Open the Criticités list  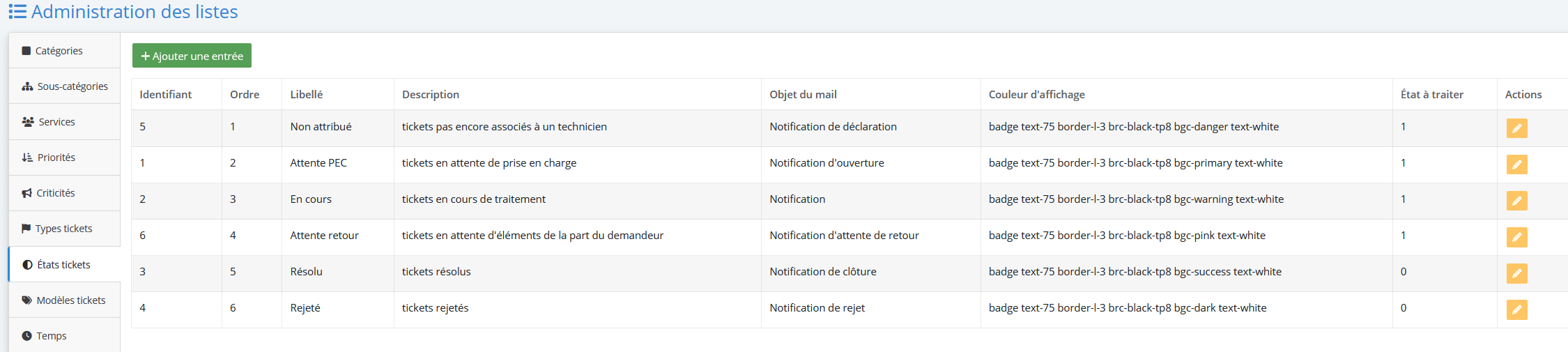click(x=64, y=193)
